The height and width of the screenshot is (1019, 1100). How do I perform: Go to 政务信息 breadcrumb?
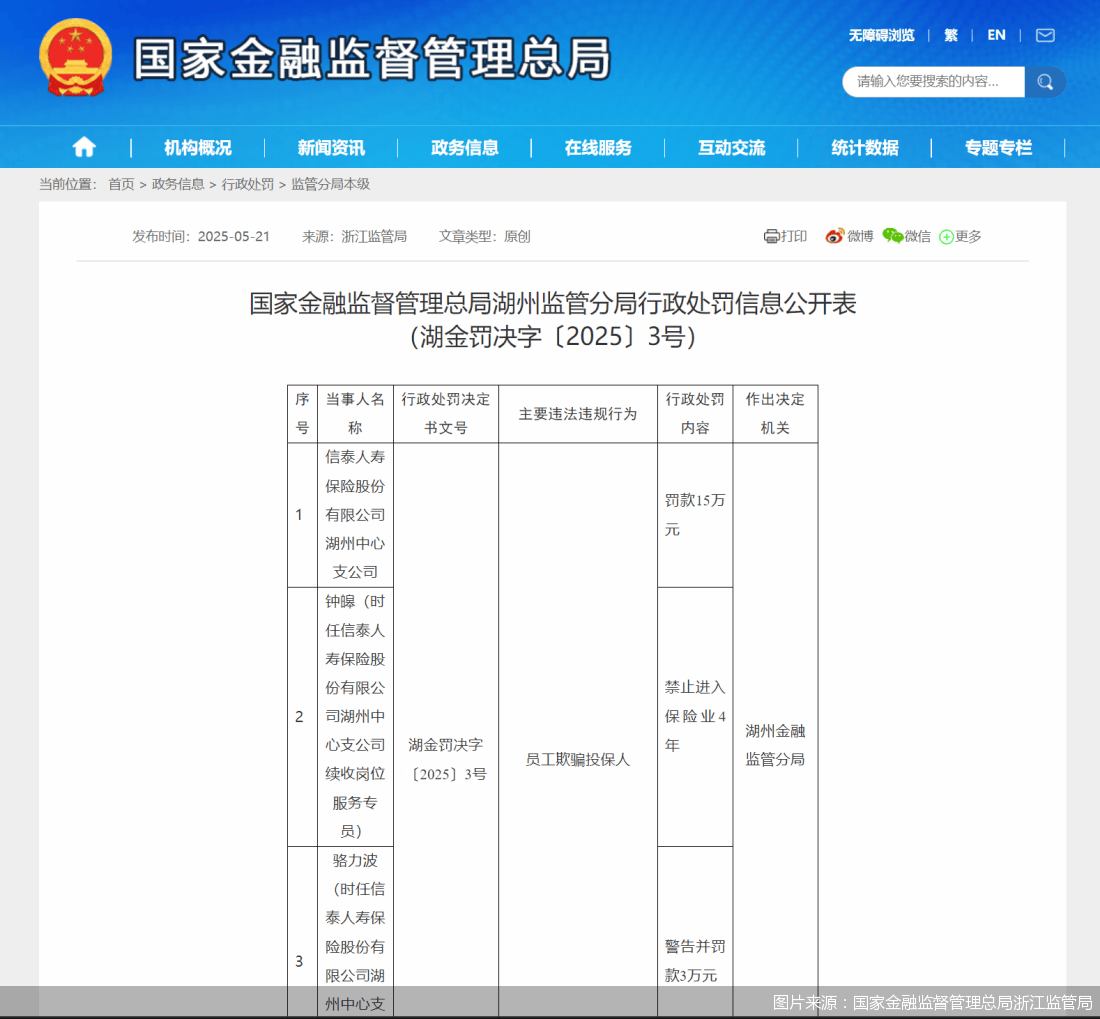tap(178, 184)
